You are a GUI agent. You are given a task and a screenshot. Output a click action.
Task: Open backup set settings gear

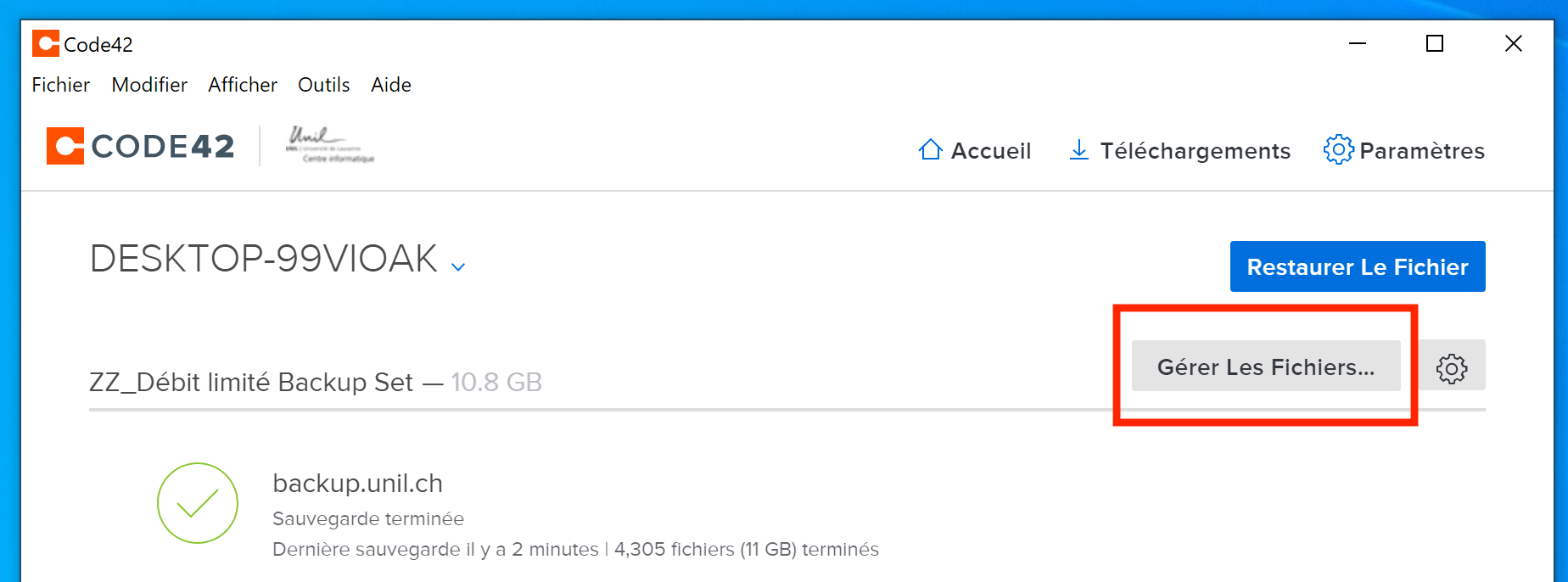pos(1451,367)
